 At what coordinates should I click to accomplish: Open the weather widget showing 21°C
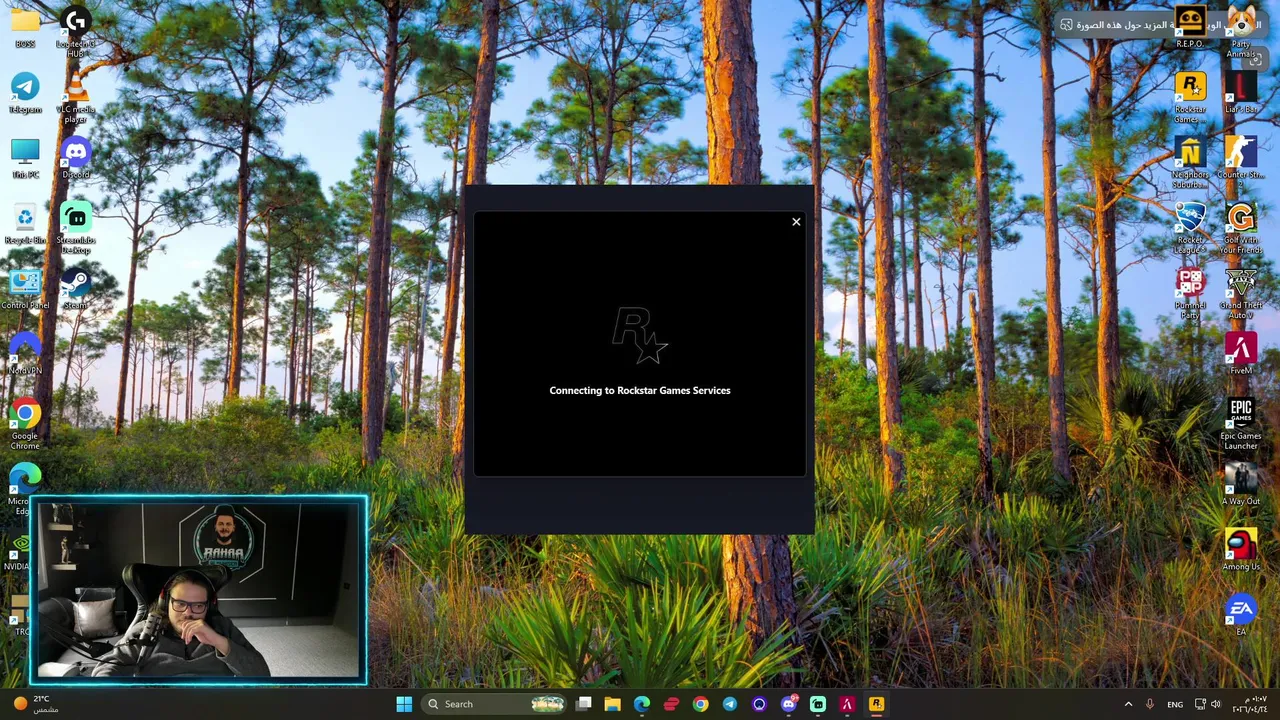click(x=35, y=704)
